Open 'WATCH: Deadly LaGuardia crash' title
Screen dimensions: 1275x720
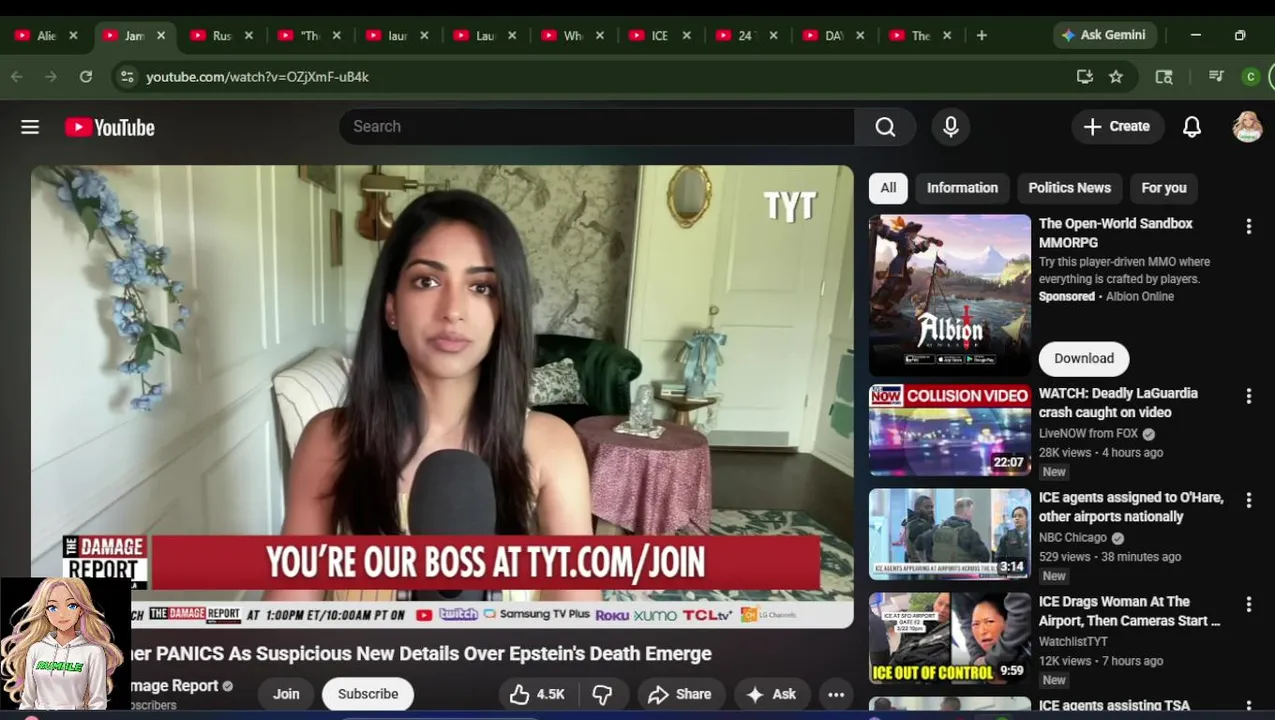(x=1118, y=403)
